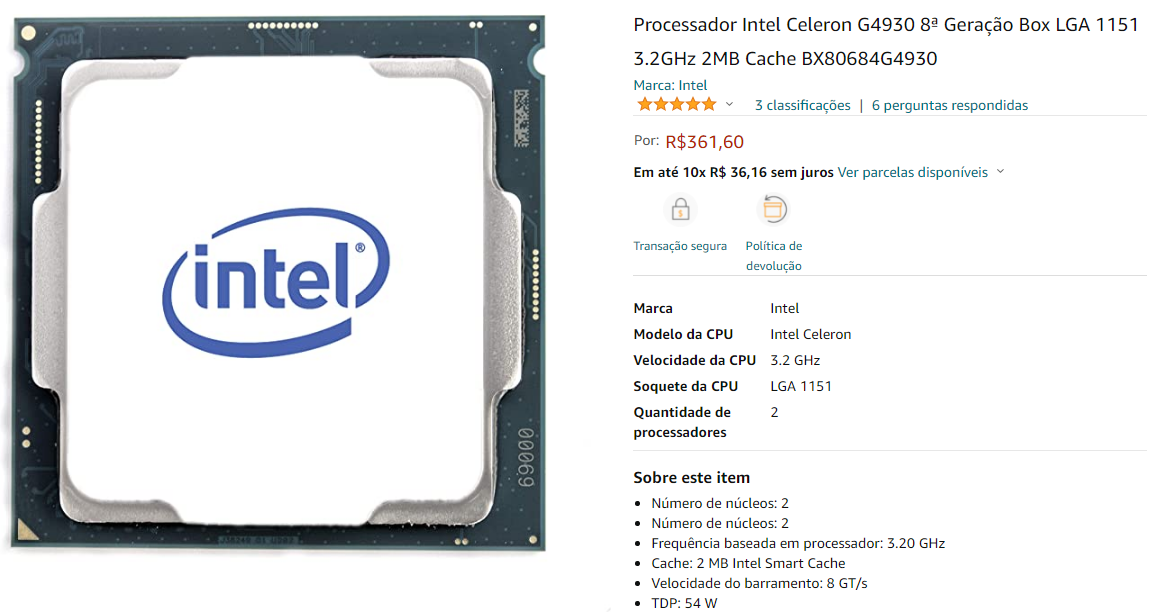Click the TDP: 54 W bullet item
The width and height of the screenshot is (1156, 612).
click(684, 603)
